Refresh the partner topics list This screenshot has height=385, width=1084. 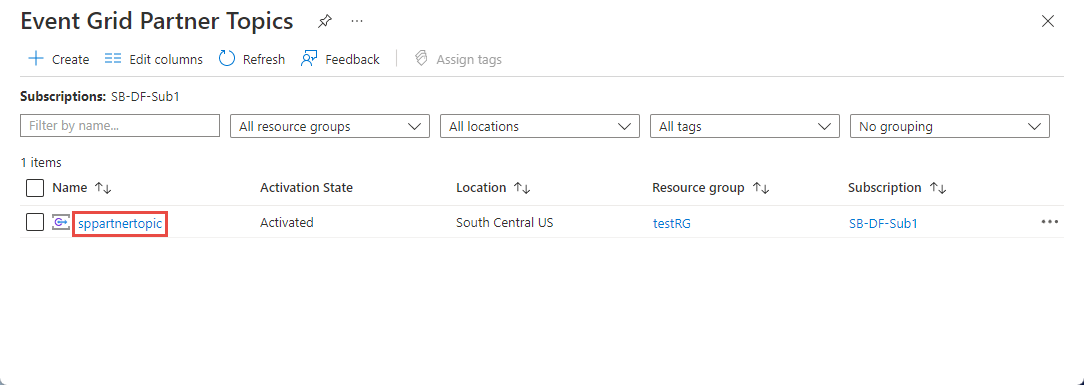tap(252, 59)
